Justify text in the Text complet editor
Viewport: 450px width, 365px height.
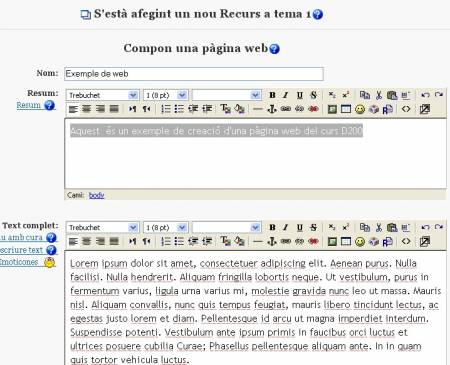(114, 241)
